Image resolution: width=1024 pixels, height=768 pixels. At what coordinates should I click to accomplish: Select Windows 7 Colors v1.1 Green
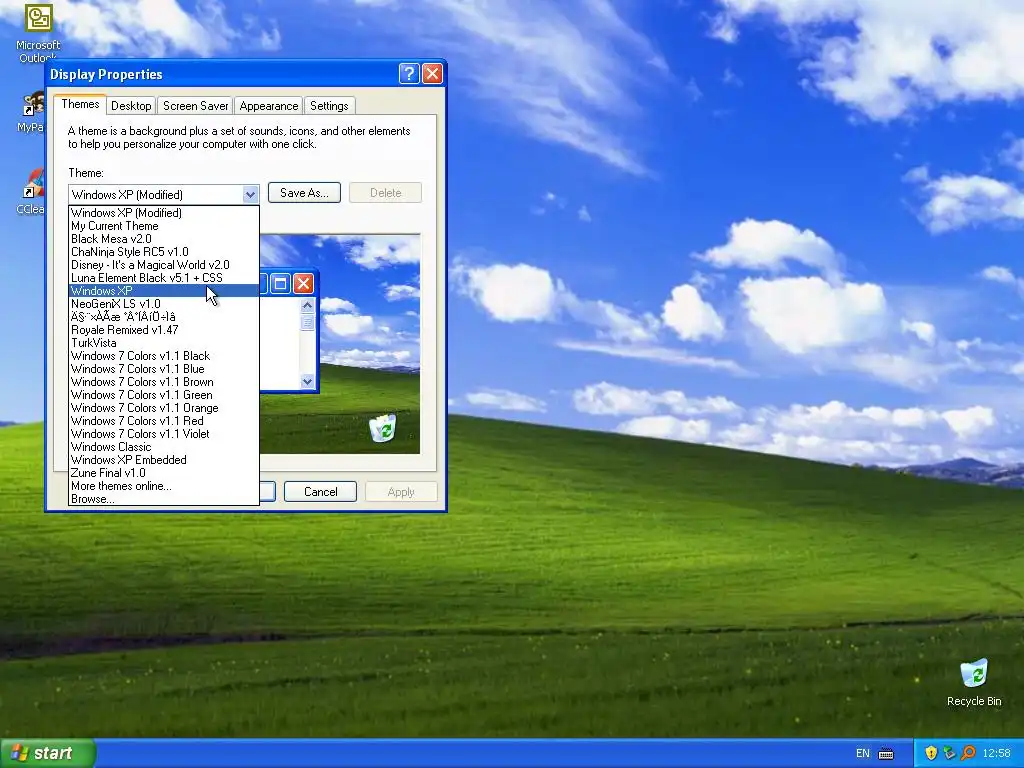(163, 395)
